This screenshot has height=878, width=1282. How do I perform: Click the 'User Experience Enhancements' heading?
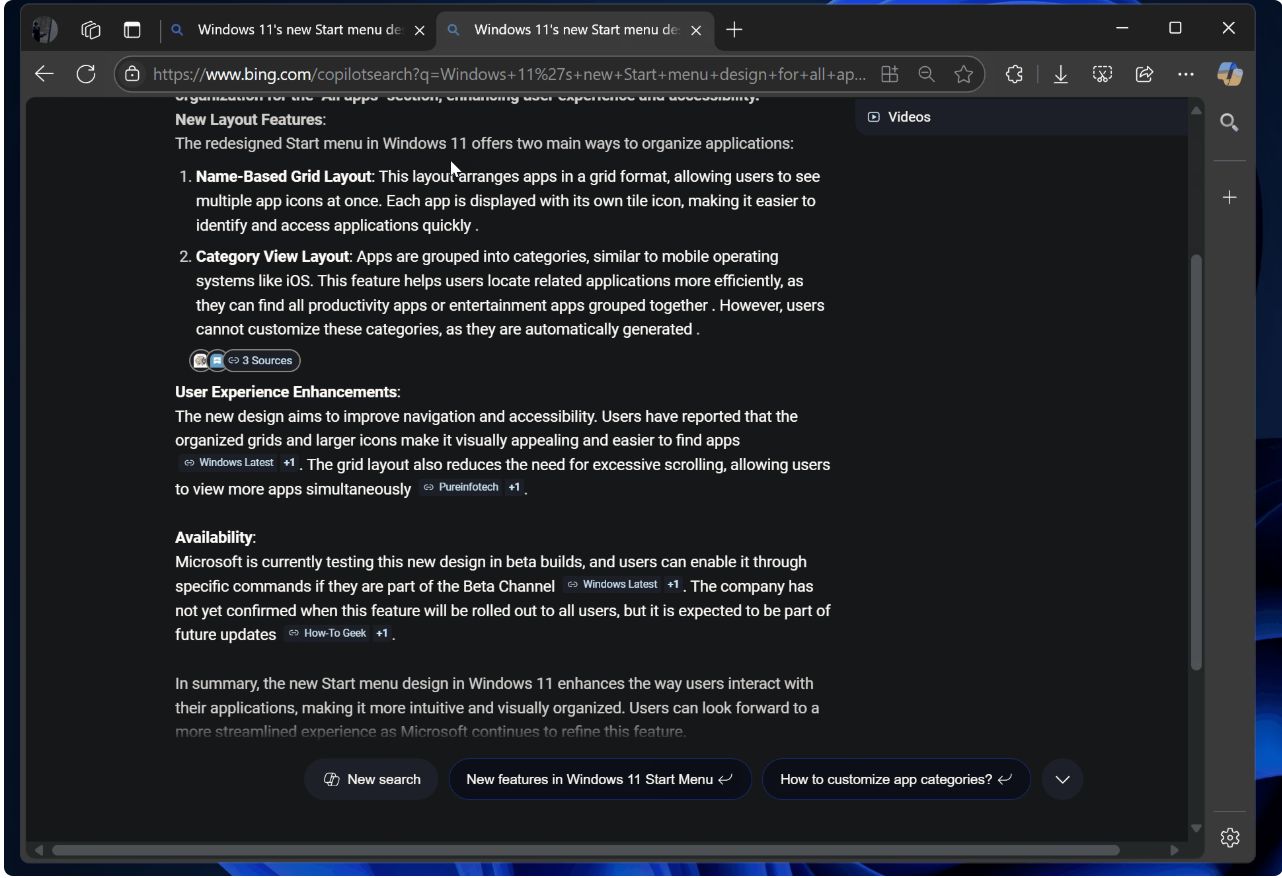(286, 392)
